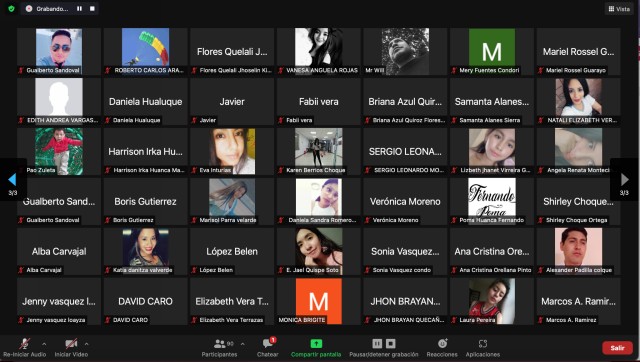Select Boris Gutierrez tile

(145, 202)
